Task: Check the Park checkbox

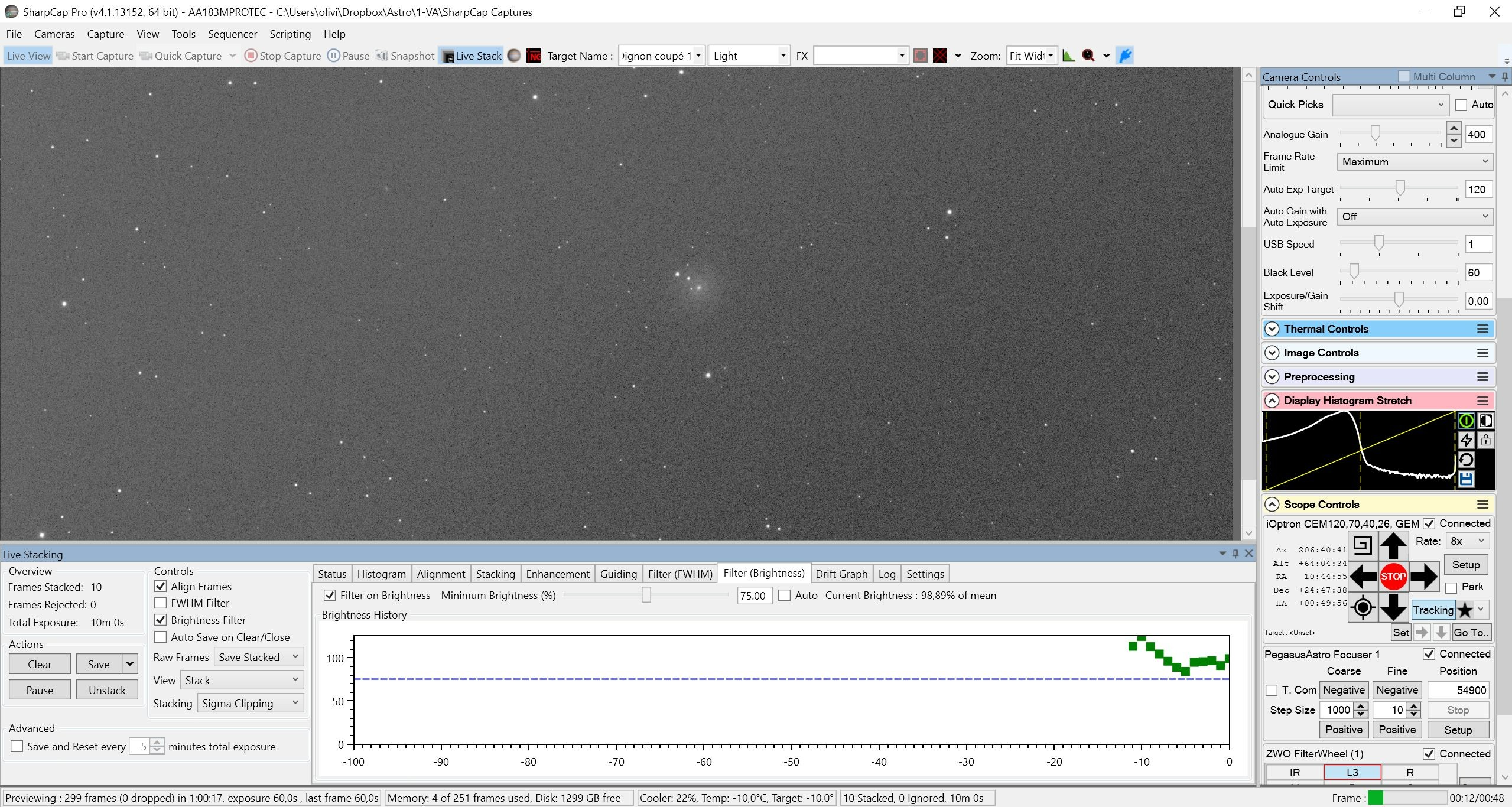Action: pyautogui.click(x=1451, y=588)
